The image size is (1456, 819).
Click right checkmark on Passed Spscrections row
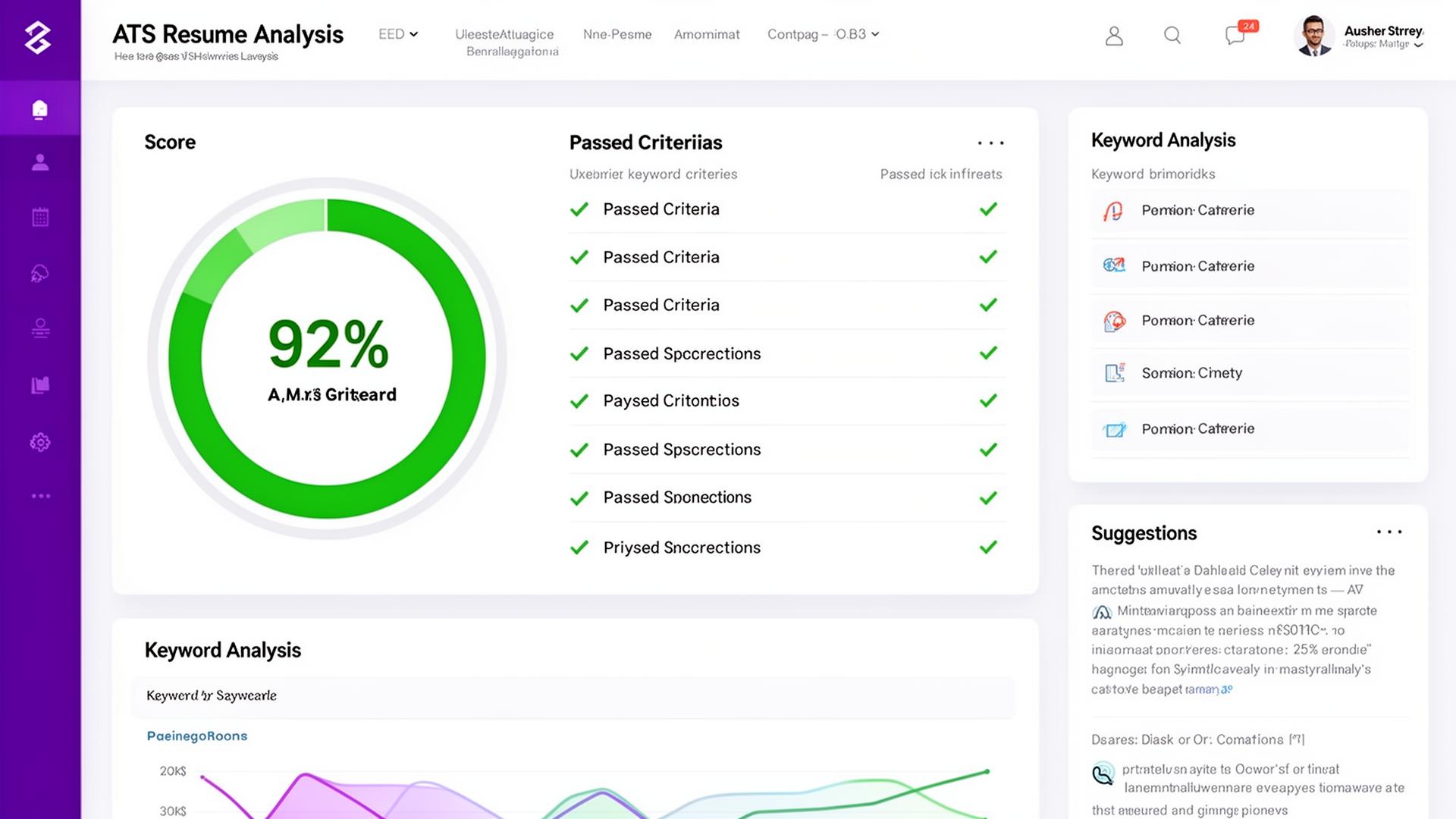click(x=988, y=450)
